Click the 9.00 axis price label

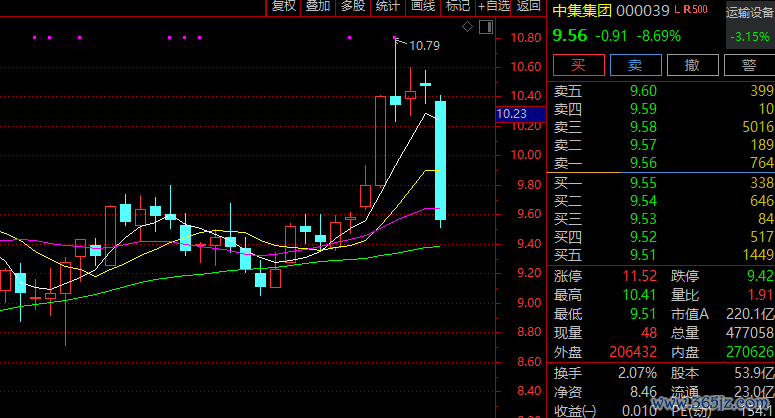(x=529, y=303)
